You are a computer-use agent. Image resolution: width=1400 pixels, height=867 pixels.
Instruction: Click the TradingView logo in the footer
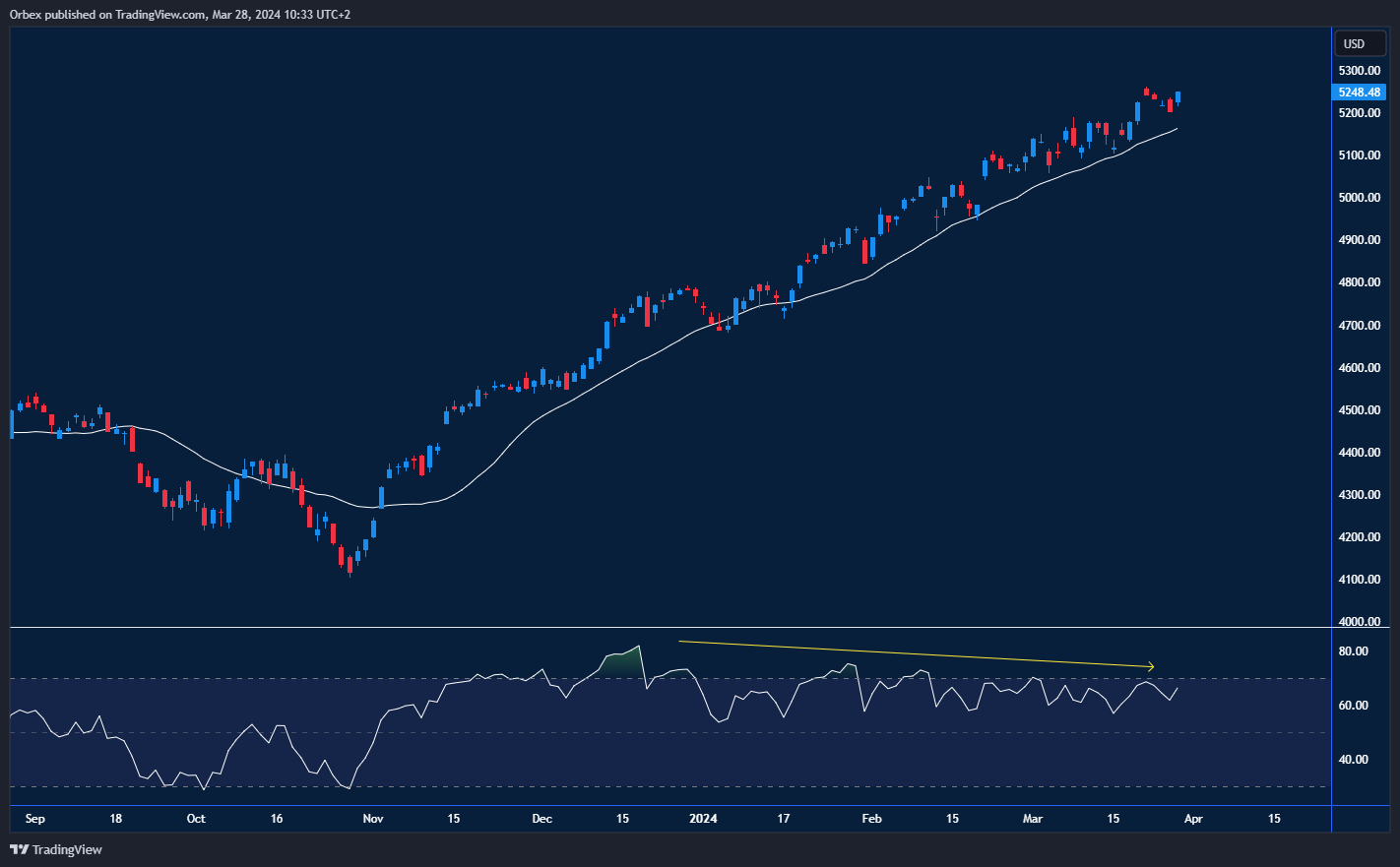tap(56, 849)
